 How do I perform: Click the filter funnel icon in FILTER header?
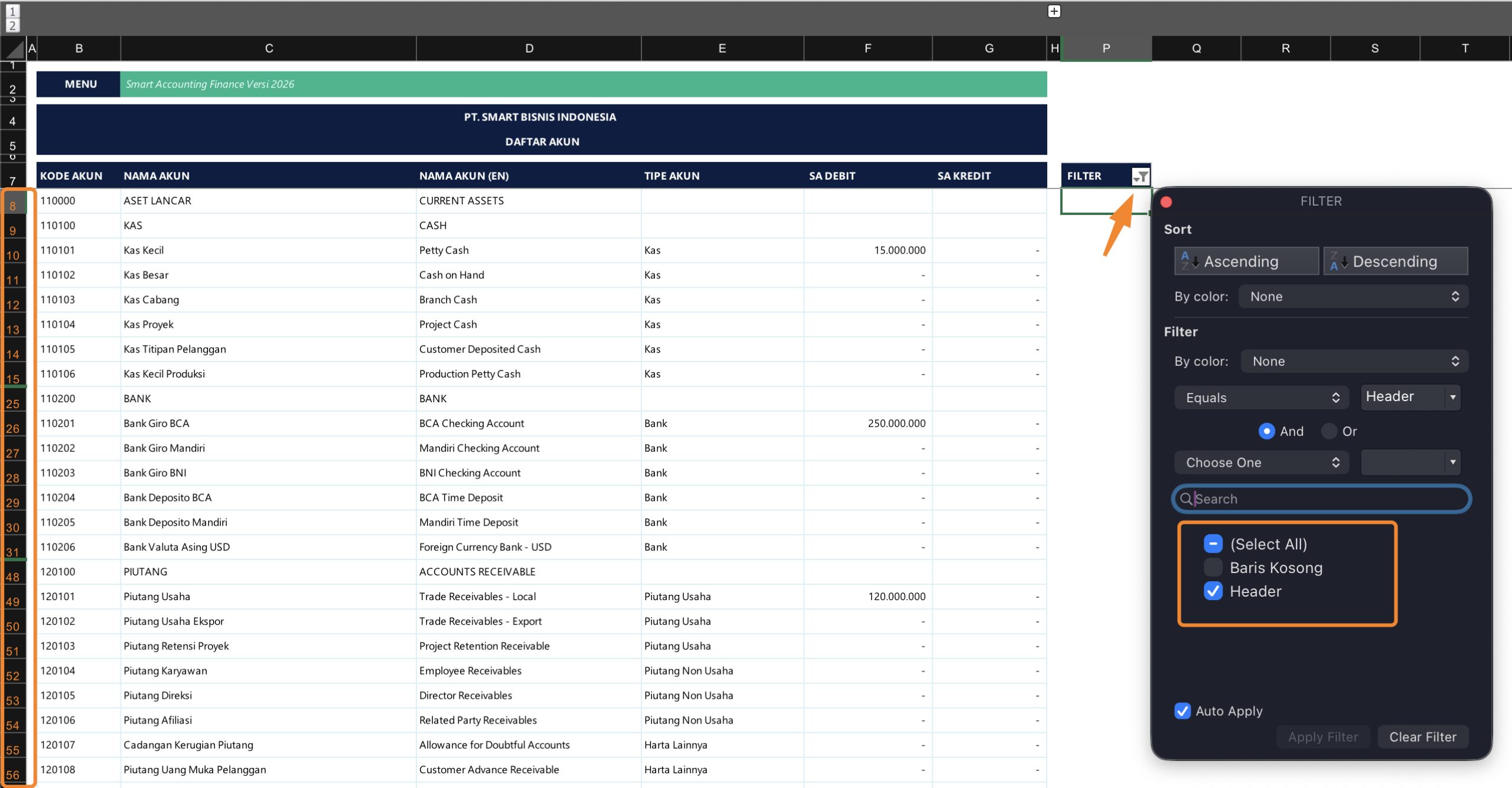[x=1140, y=176]
